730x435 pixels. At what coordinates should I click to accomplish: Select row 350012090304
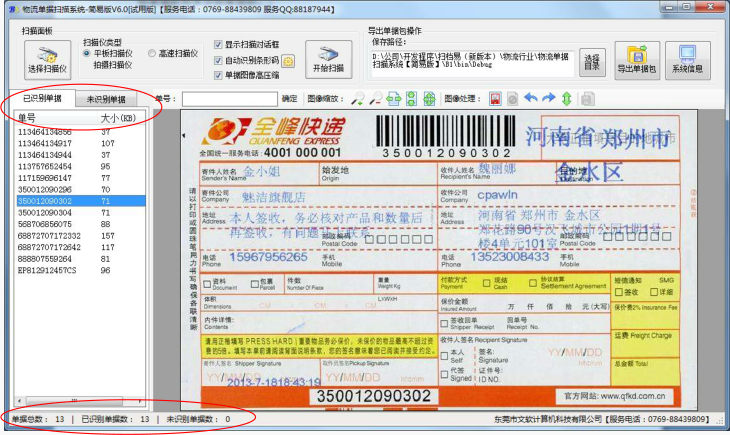(80, 212)
